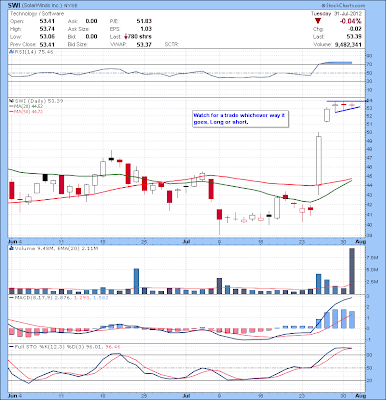Click the tallest volume bar in the Volume panel

click(x=352, y=271)
